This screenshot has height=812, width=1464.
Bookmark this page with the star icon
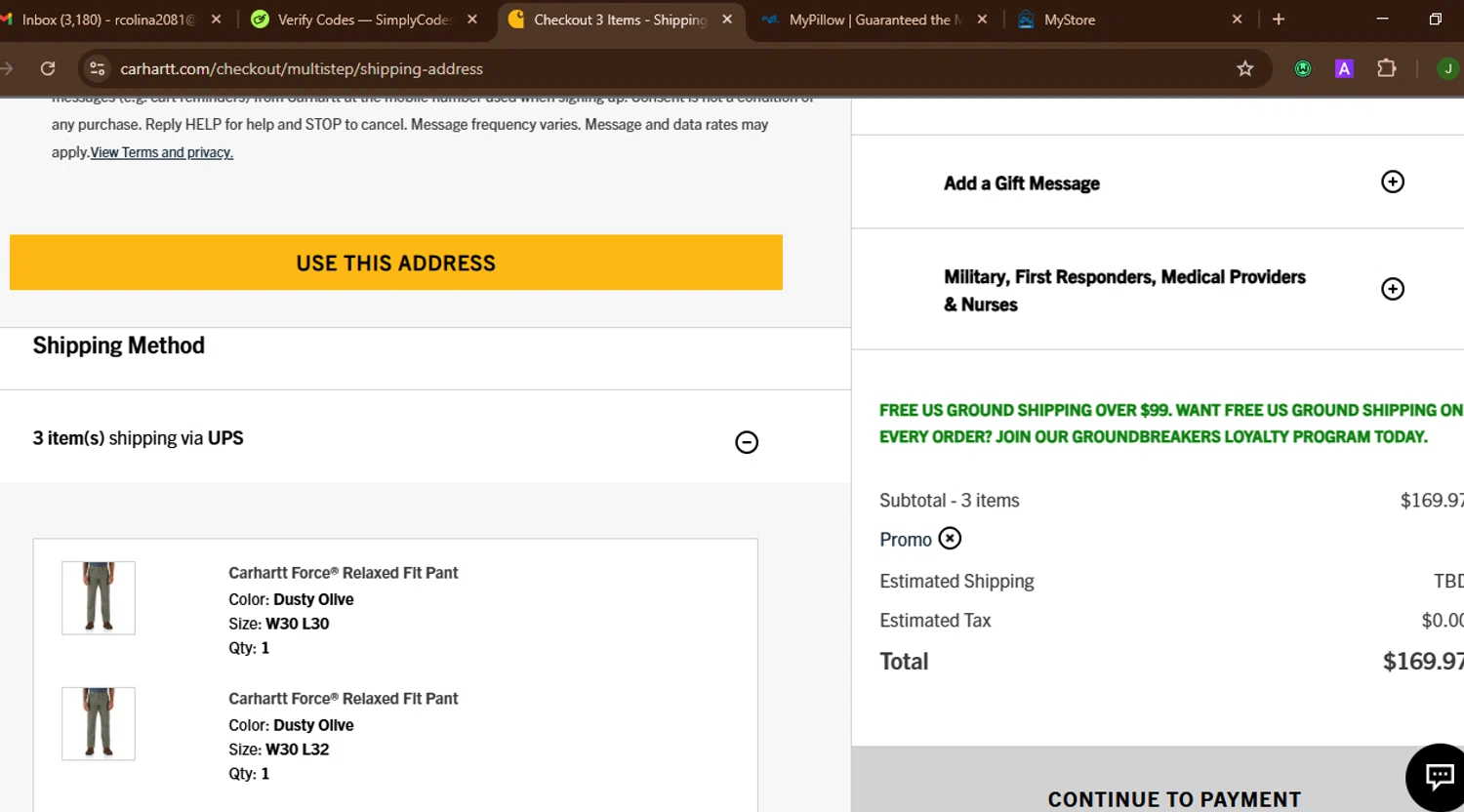tap(1244, 68)
